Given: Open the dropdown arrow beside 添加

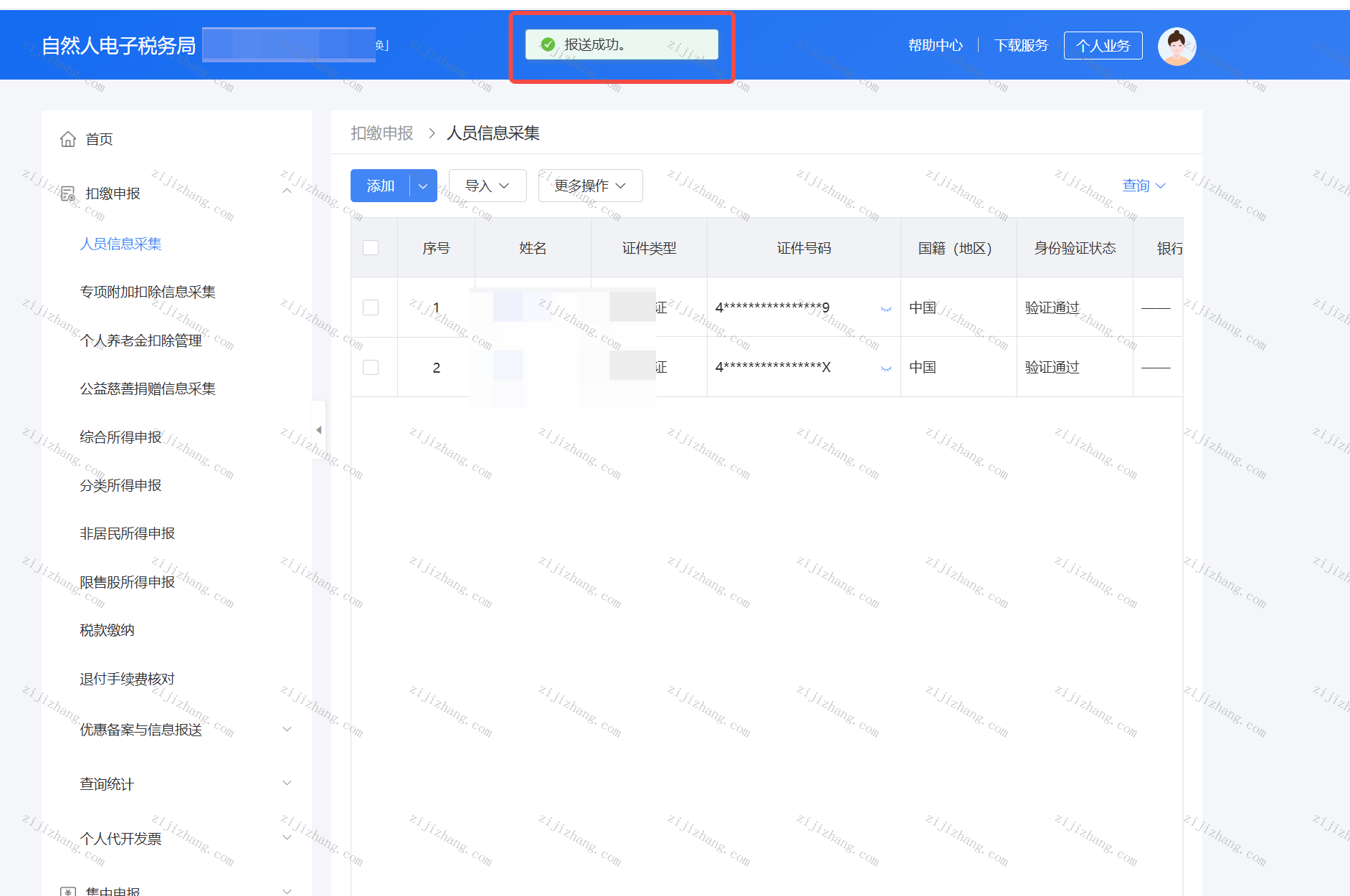Looking at the screenshot, I should coord(423,186).
